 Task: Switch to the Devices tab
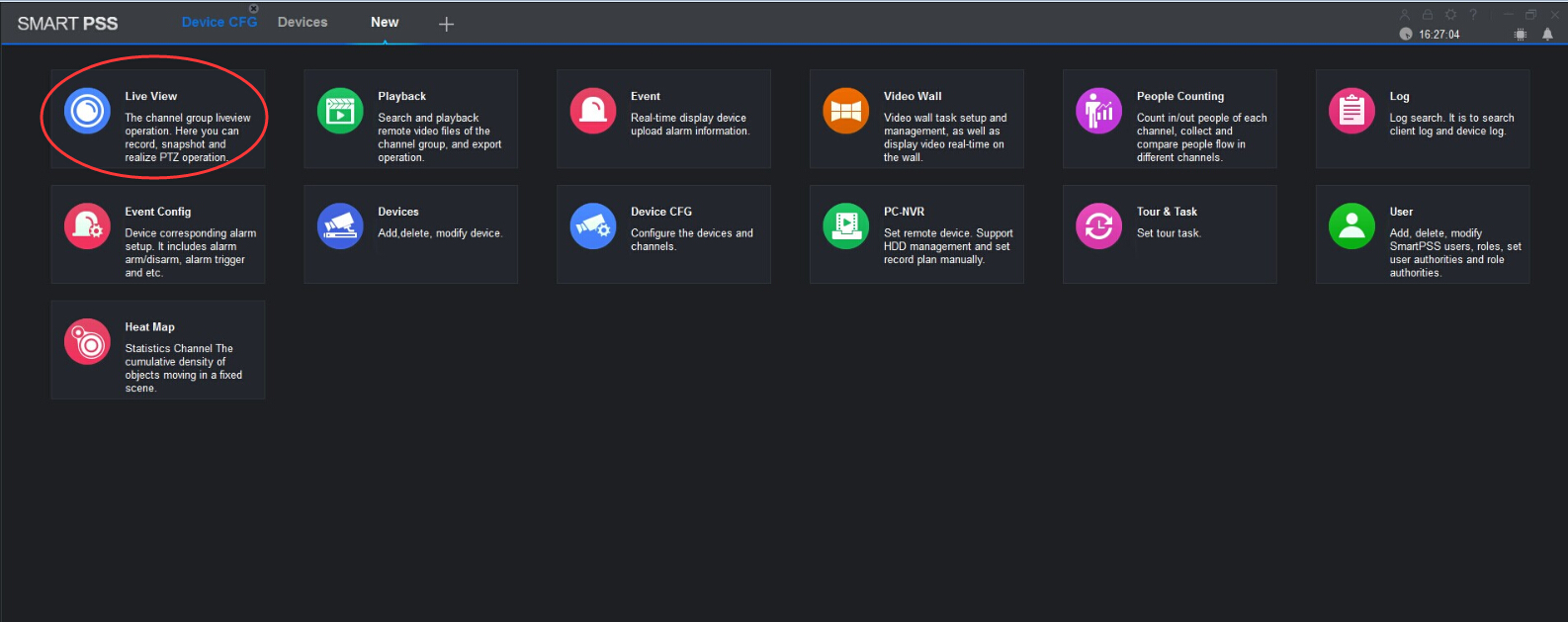303,22
